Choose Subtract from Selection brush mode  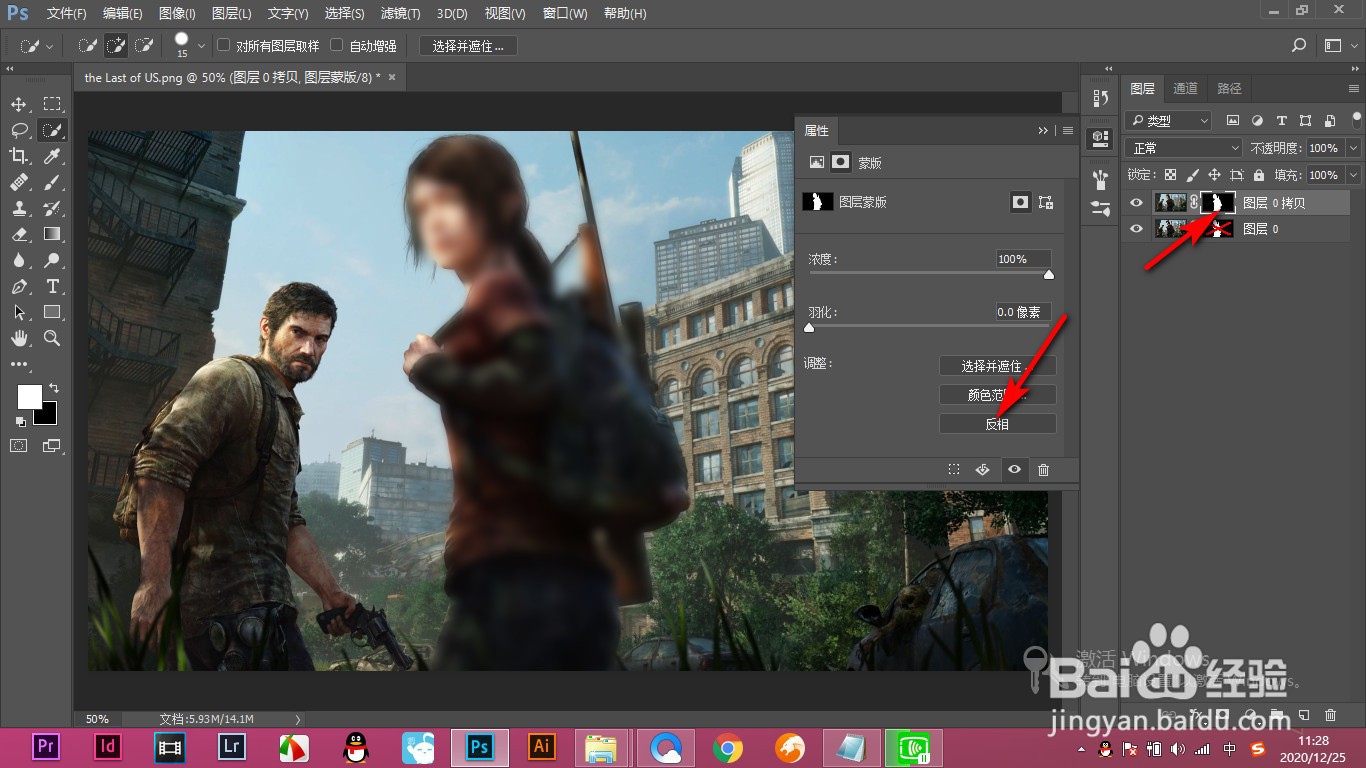pyautogui.click(x=144, y=45)
